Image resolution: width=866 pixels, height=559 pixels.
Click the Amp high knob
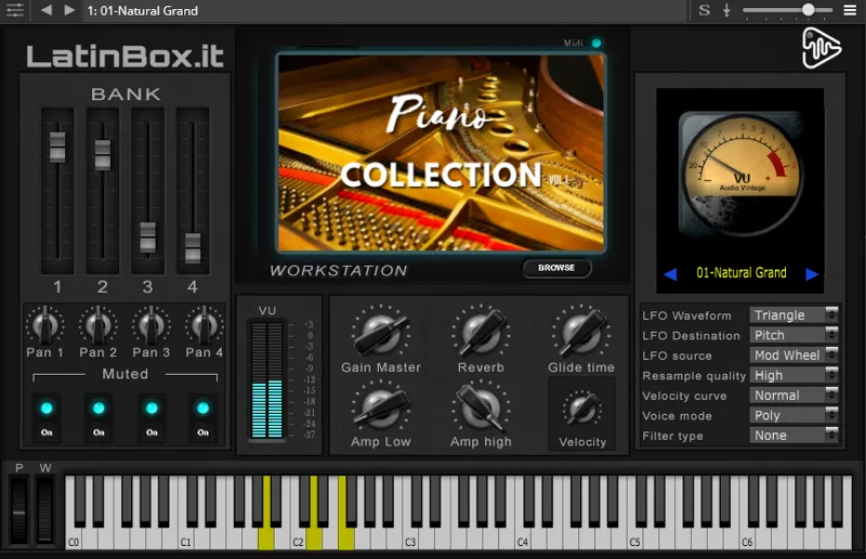[x=480, y=409]
